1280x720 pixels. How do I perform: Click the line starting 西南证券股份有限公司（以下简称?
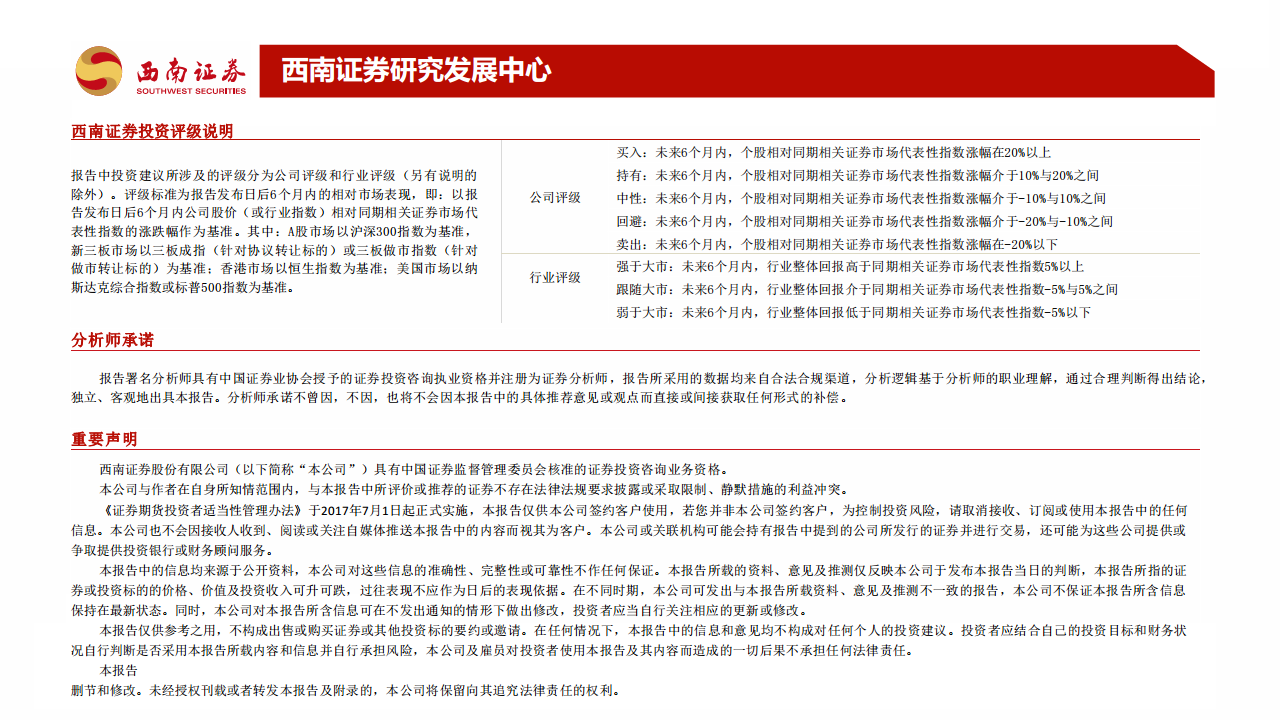[x=415, y=470]
